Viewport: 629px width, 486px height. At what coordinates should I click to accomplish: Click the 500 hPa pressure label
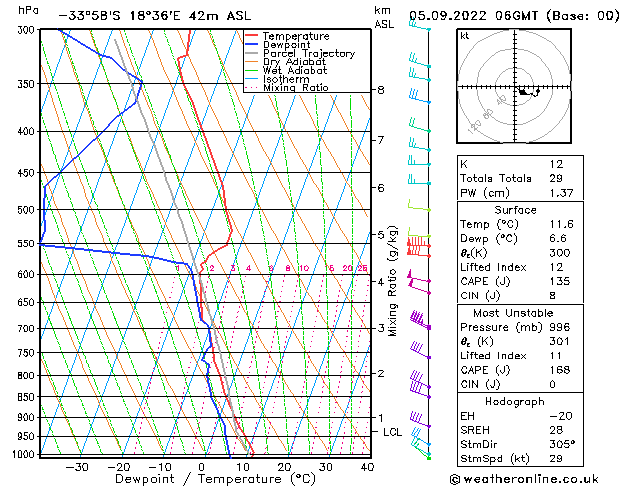[28, 210]
